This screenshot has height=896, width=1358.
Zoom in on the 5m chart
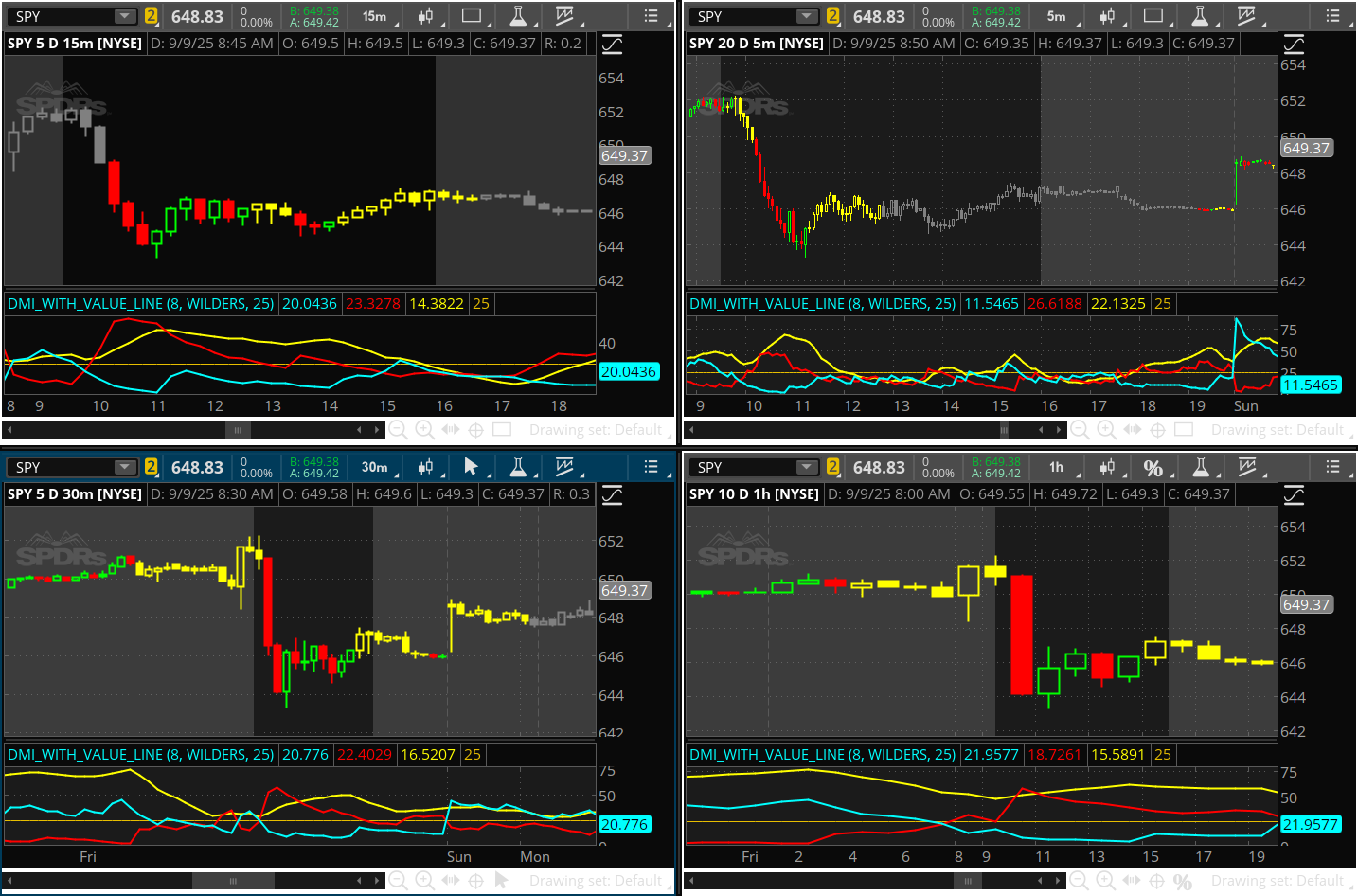[1106, 430]
